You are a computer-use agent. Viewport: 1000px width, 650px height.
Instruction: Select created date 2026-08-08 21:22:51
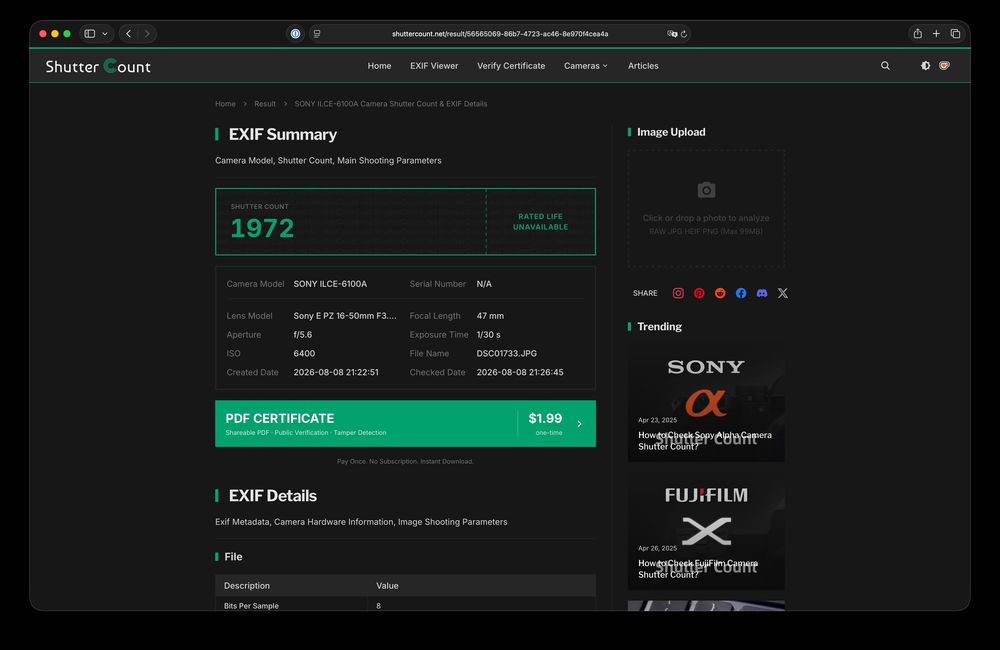[336, 372]
